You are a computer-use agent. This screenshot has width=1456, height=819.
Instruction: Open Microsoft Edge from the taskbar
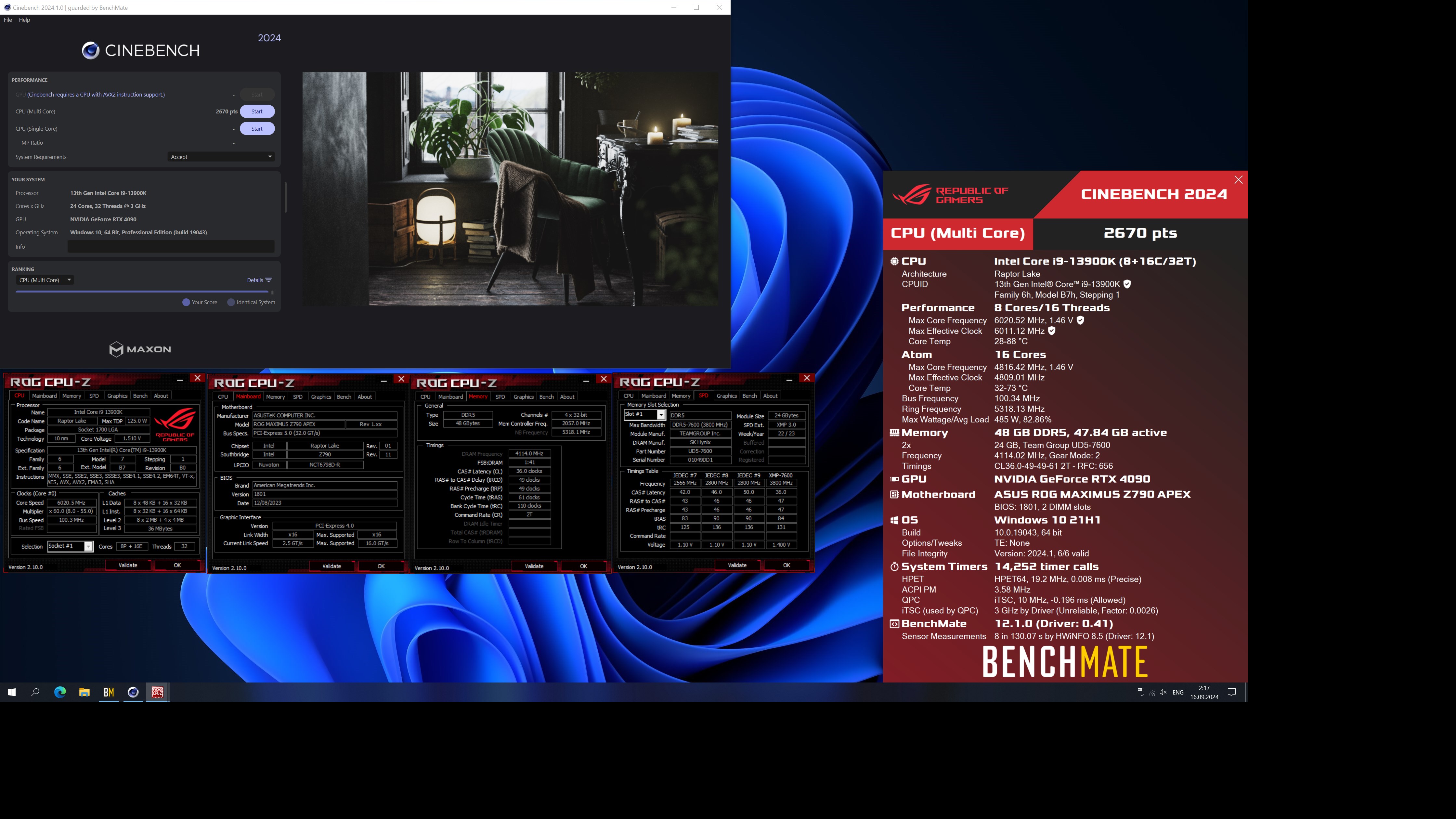tap(60, 692)
